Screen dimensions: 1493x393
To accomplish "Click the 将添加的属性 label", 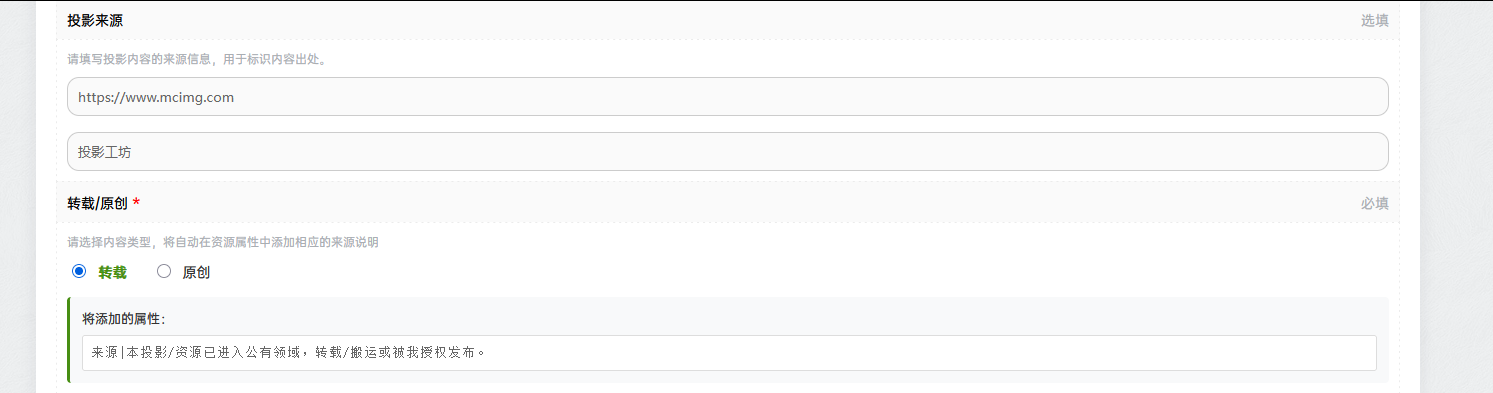I will click(124, 319).
